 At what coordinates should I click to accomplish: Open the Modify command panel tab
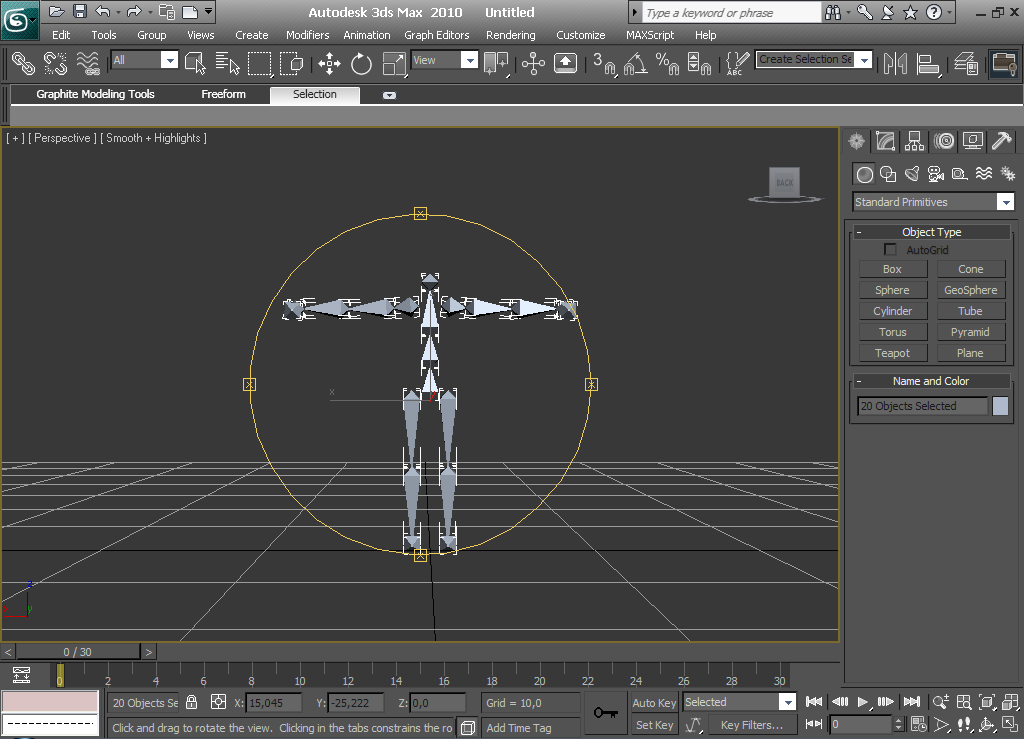pos(885,141)
